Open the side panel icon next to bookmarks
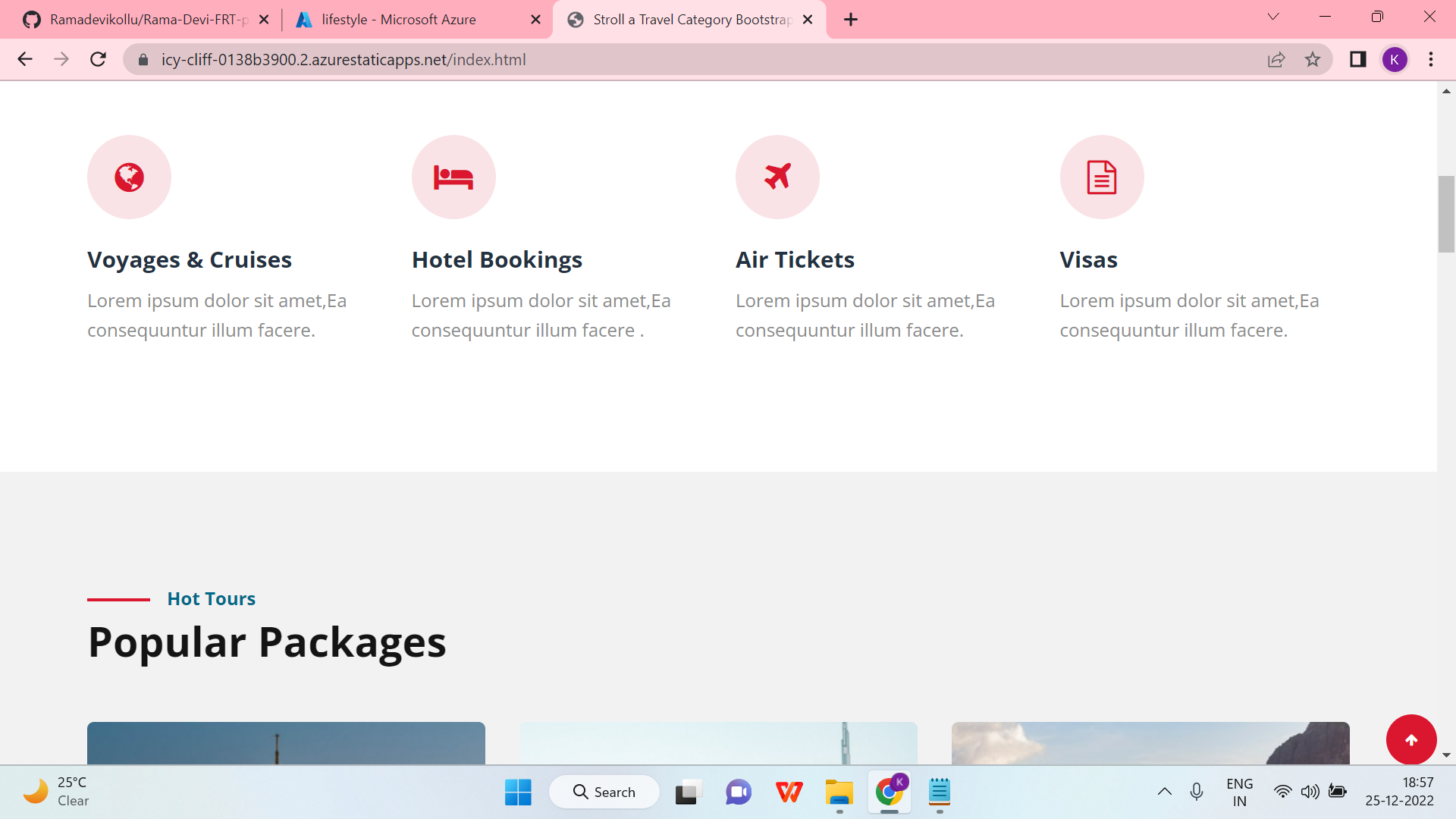1456x819 pixels. (1357, 59)
